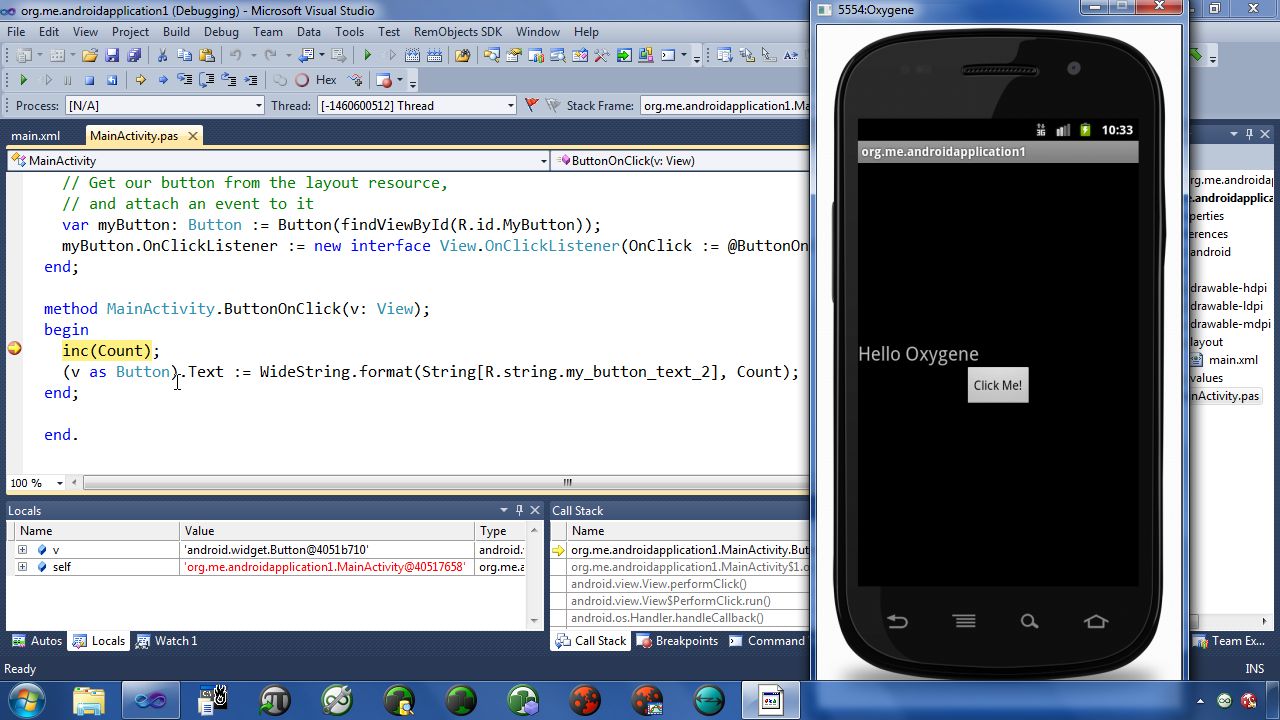The width and height of the screenshot is (1280, 720).
Task: Open the Locals panel options dropdown arrow
Action: 504,510
